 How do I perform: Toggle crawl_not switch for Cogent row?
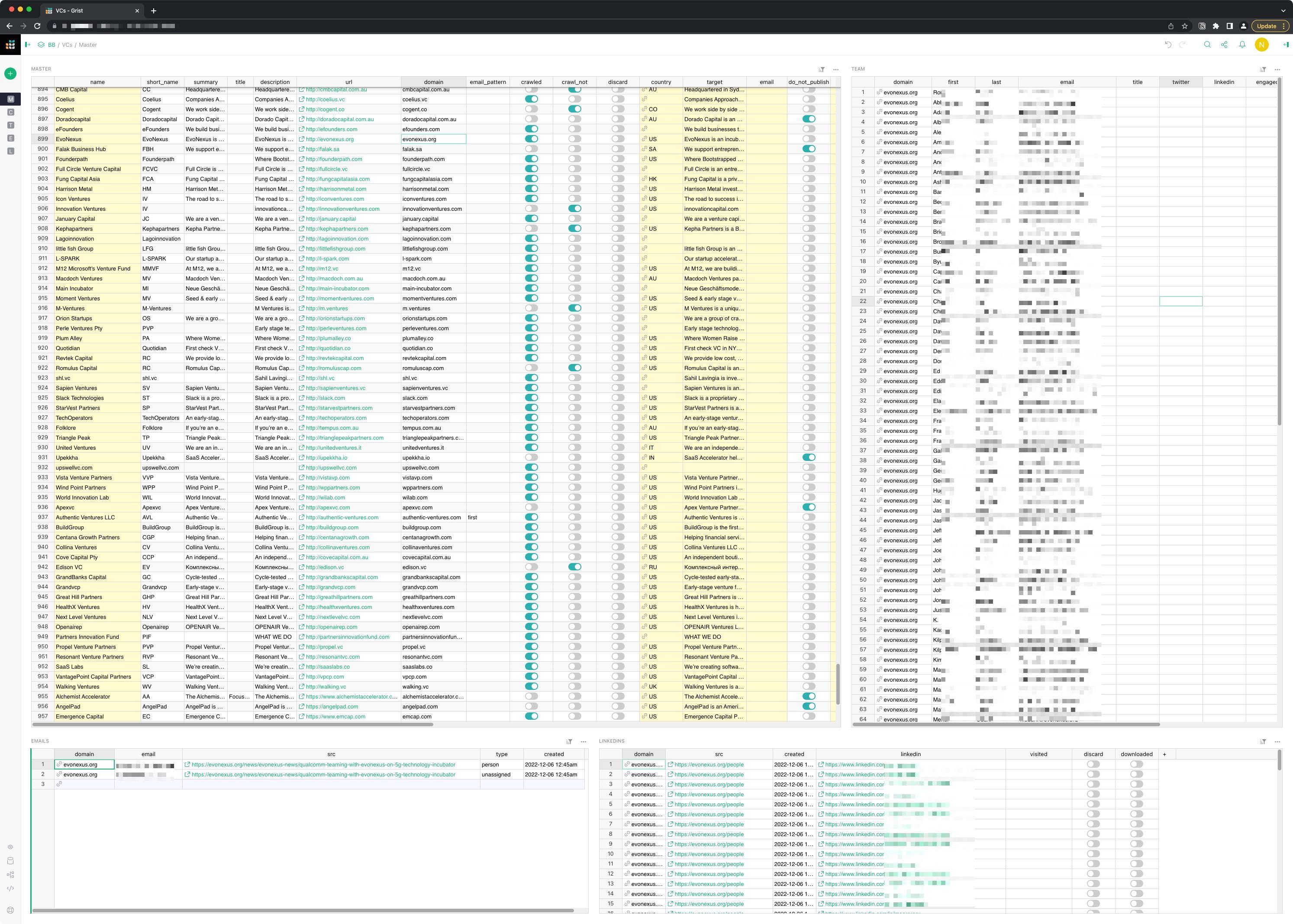coord(575,109)
